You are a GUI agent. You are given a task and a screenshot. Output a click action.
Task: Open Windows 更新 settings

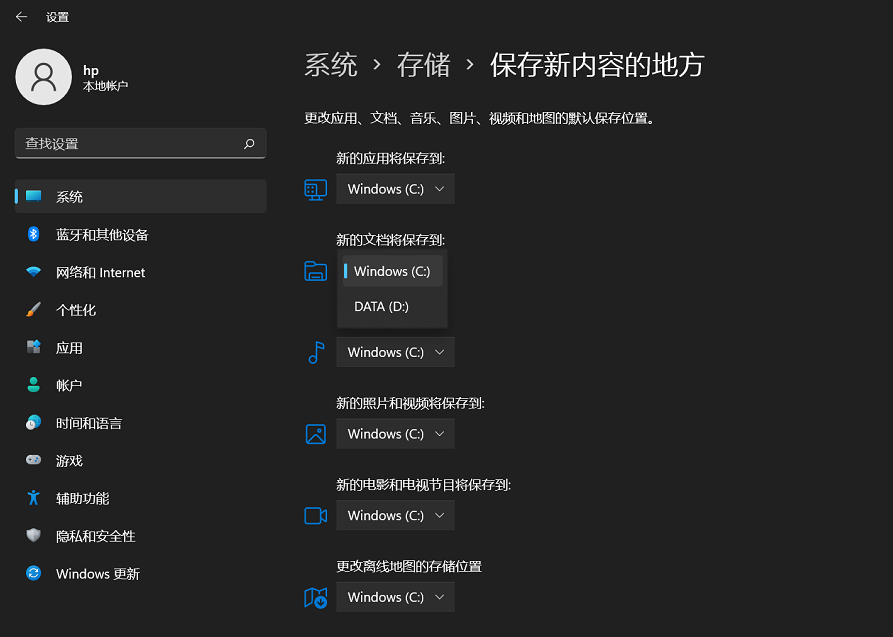pyautogui.click(x=141, y=573)
